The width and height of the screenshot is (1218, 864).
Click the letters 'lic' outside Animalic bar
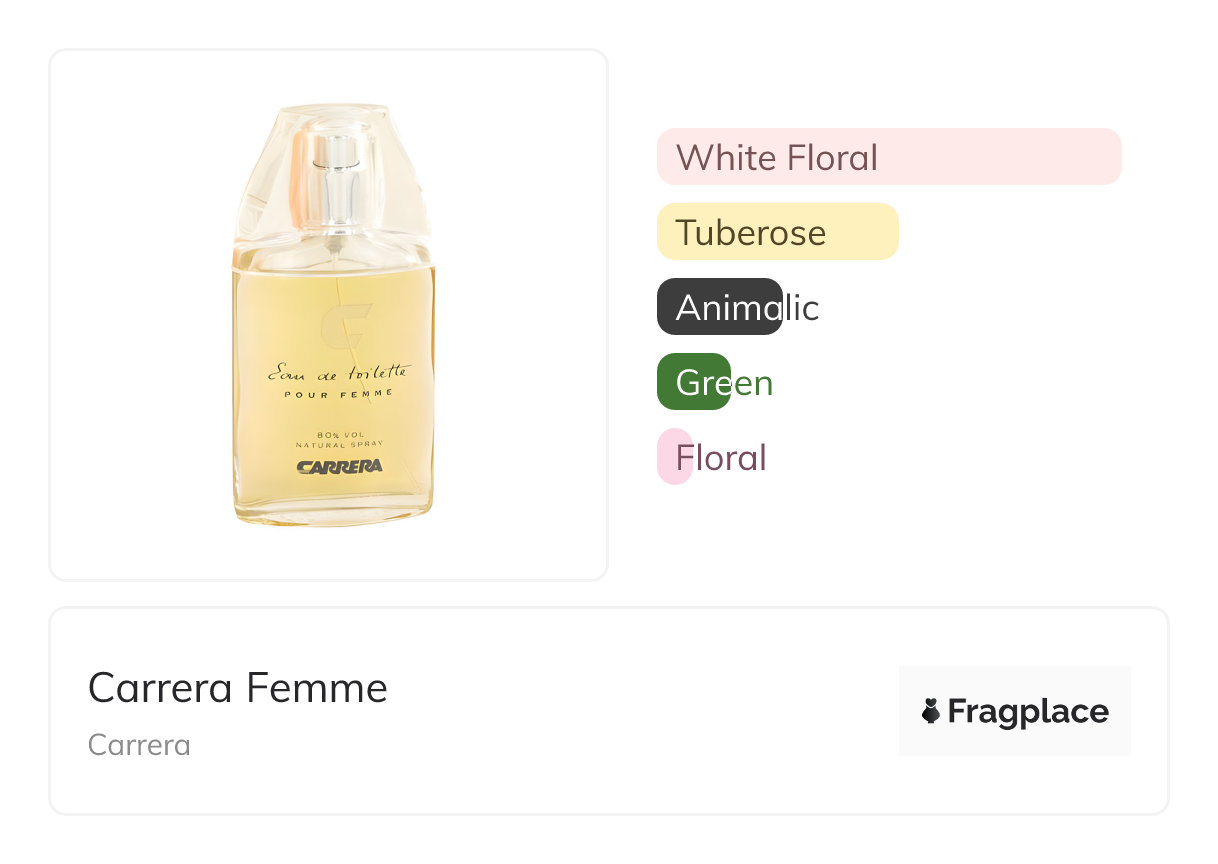coord(801,308)
